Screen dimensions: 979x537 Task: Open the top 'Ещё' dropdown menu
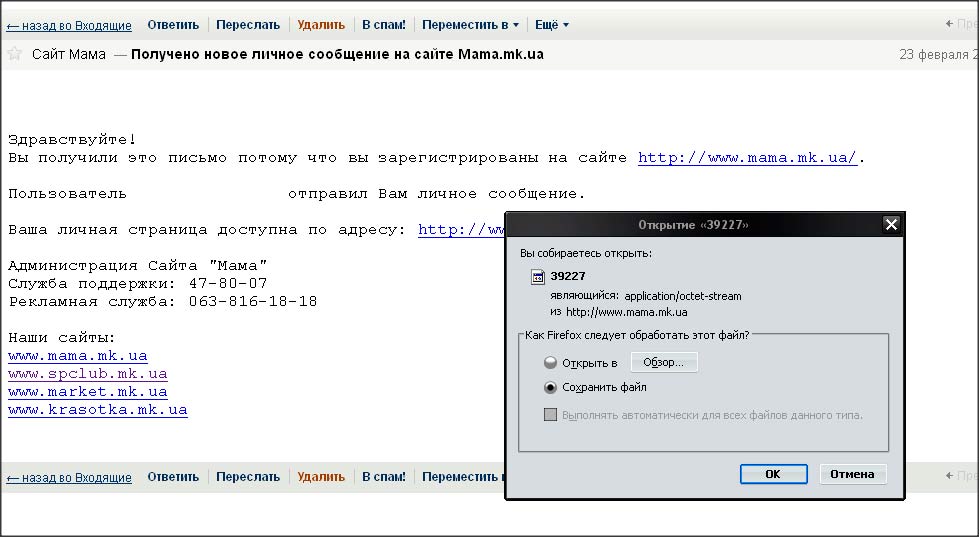(x=552, y=25)
